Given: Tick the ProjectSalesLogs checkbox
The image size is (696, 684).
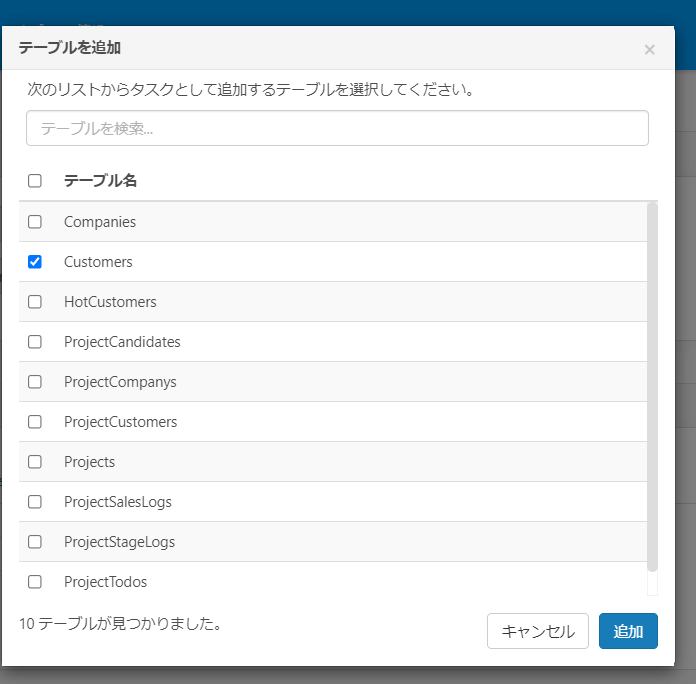Looking at the screenshot, I should click(35, 502).
